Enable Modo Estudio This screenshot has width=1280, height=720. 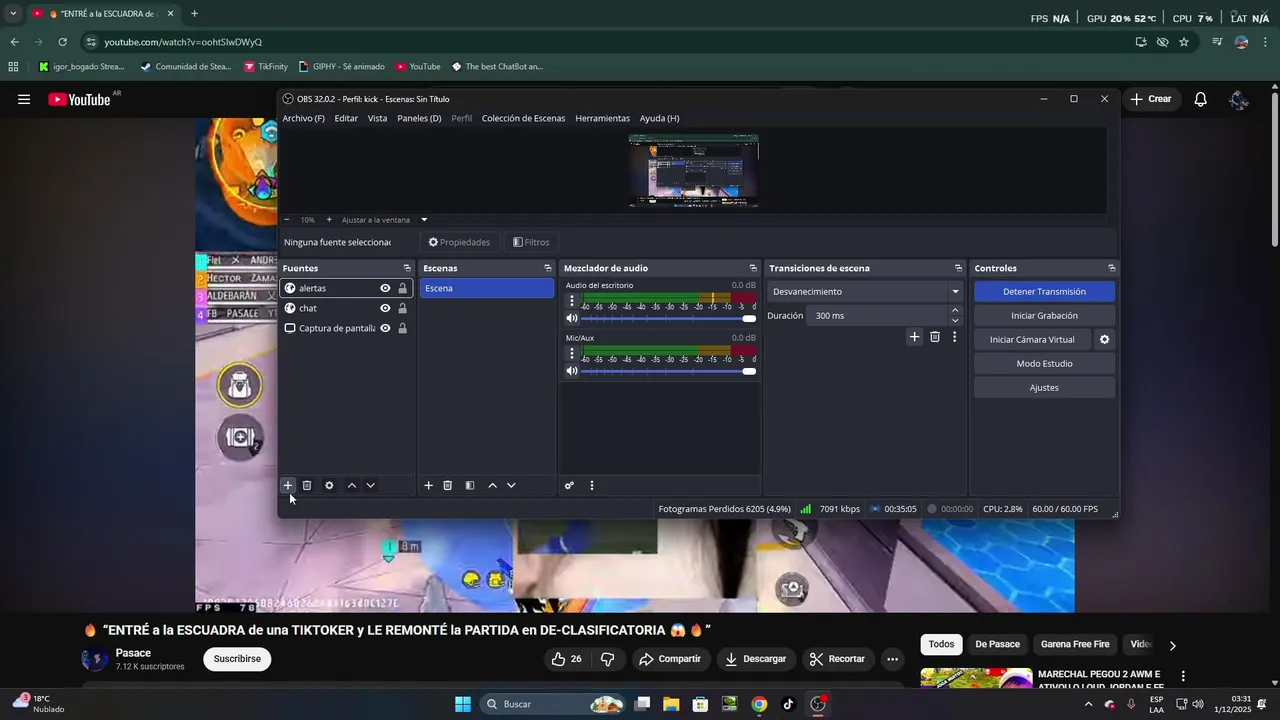click(1044, 364)
